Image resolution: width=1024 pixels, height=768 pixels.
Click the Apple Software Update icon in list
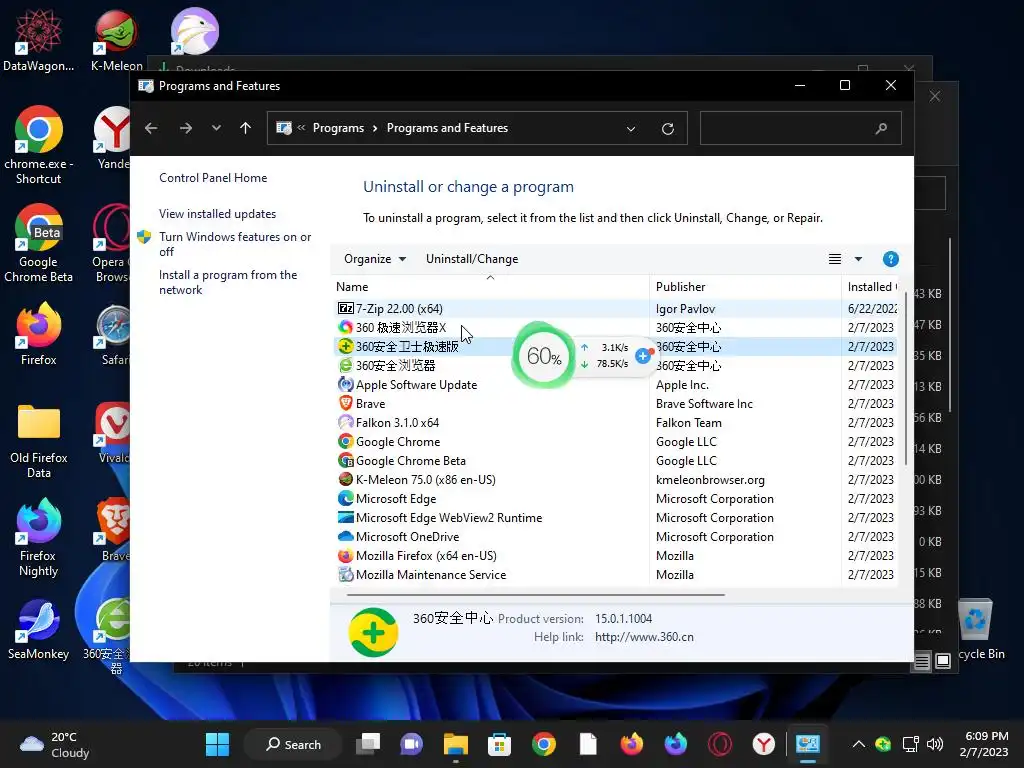(x=345, y=385)
